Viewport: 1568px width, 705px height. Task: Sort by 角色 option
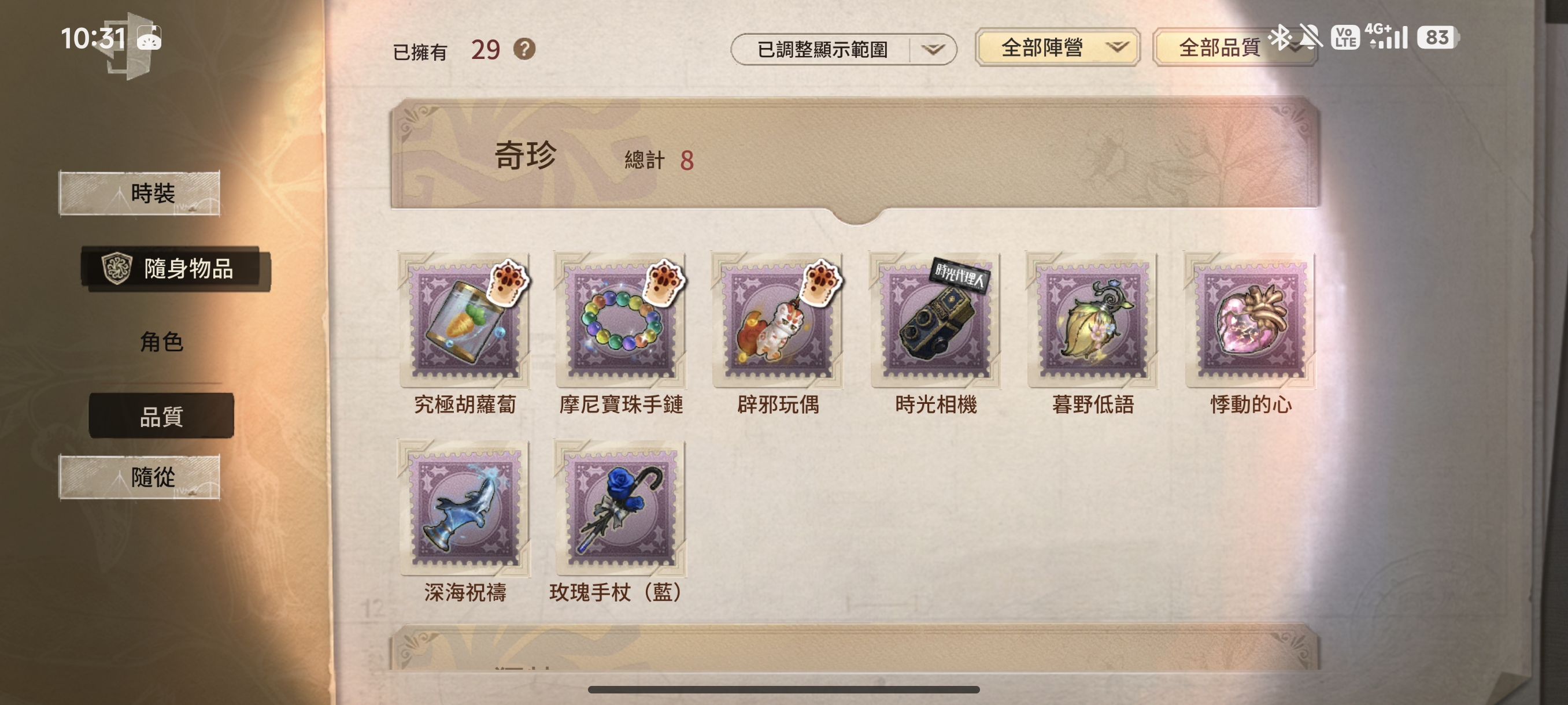click(x=161, y=342)
